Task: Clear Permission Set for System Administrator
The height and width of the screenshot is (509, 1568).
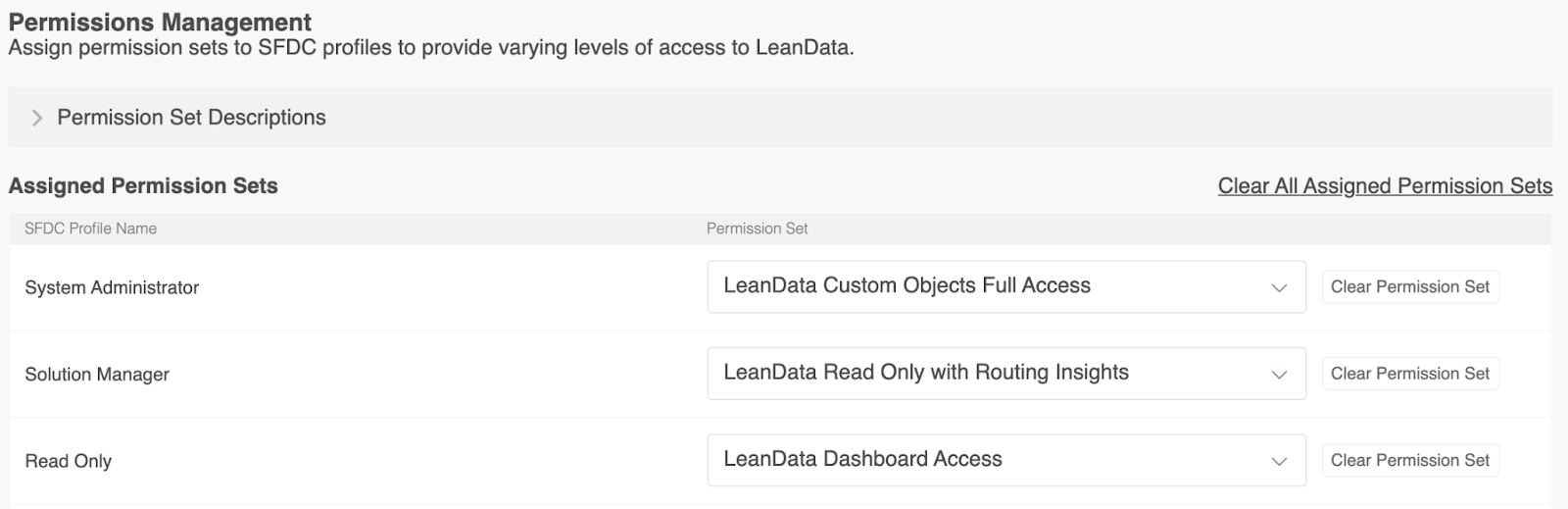Action: [1409, 286]
